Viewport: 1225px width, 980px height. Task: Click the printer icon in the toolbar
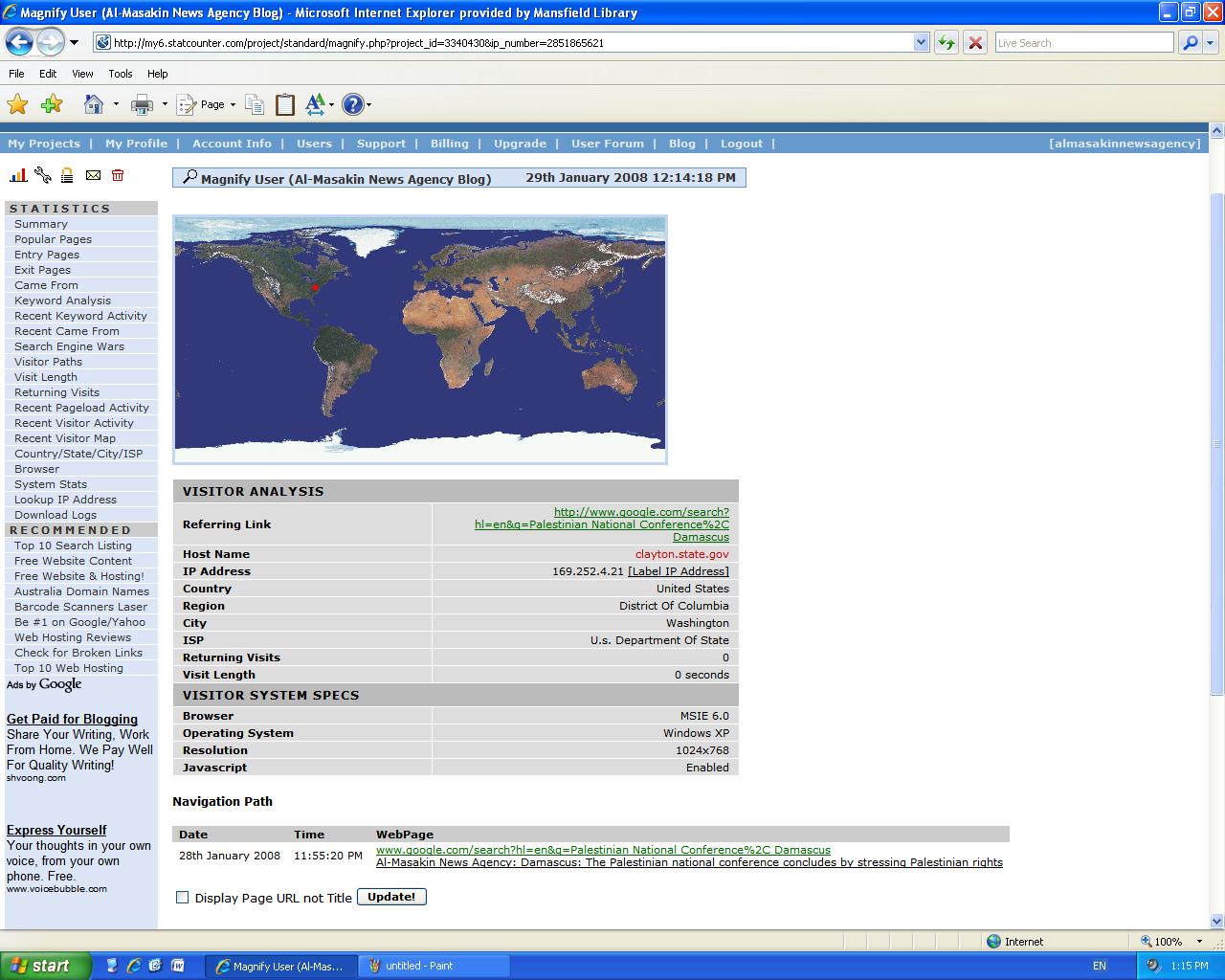142,105
